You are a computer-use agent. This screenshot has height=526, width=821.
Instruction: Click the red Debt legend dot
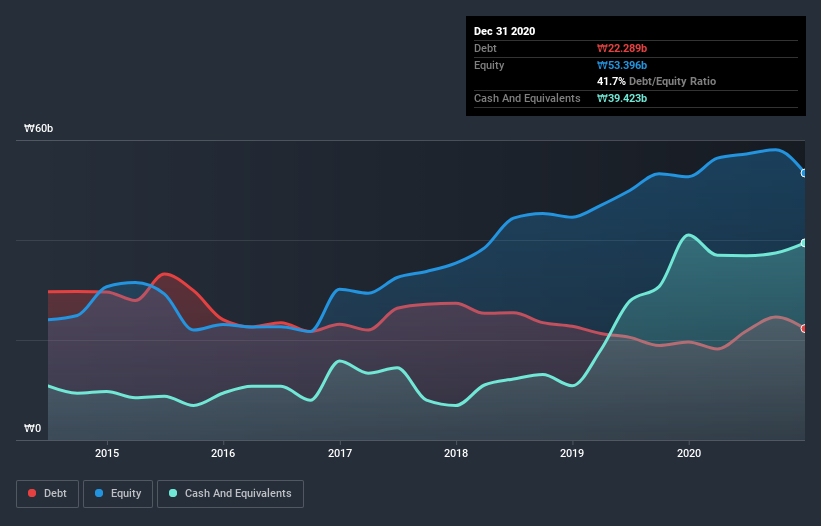click(x=32, y=493)
